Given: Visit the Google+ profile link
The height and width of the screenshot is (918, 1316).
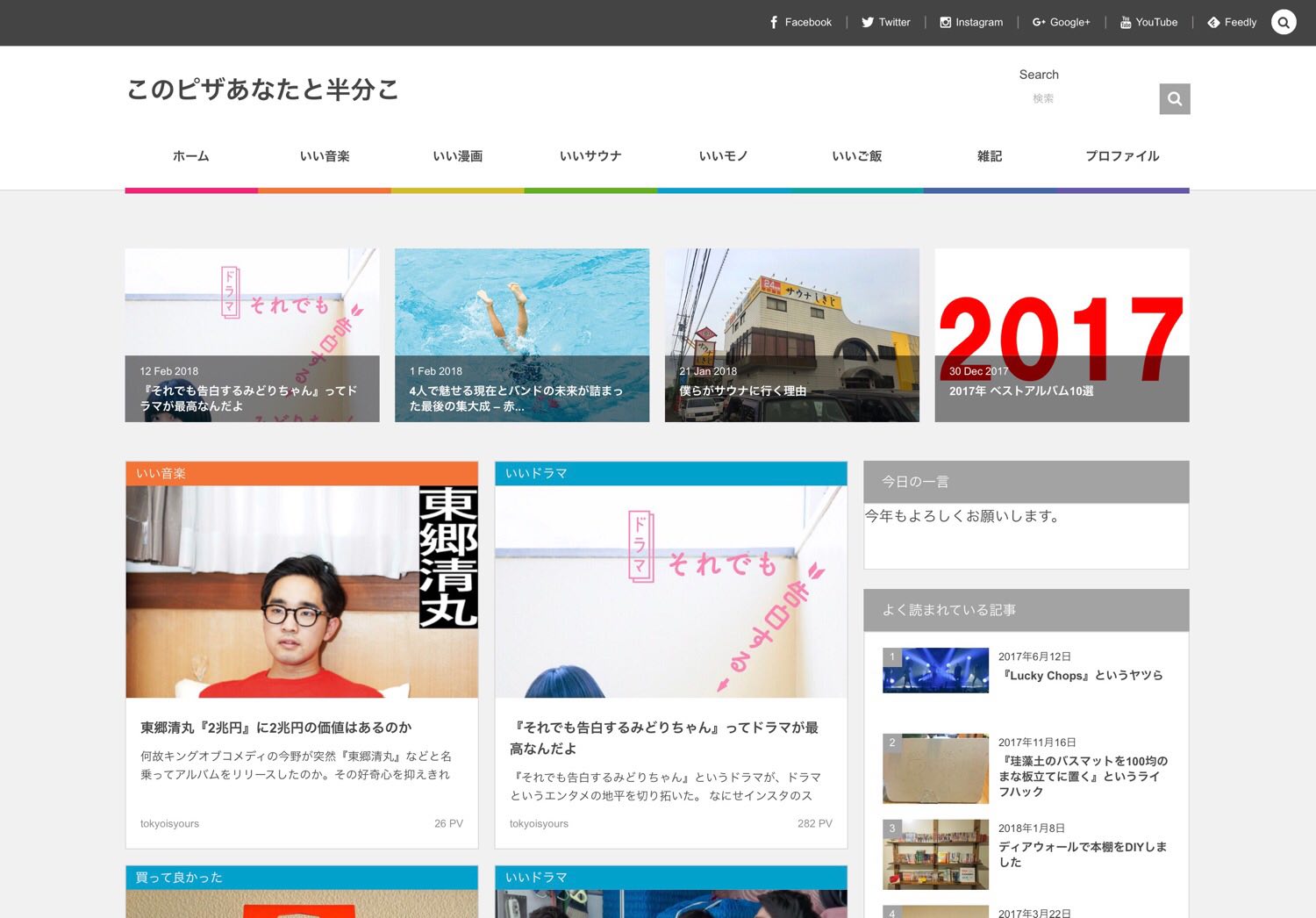Looking at the screenshot, I should pyautogui.click(x=1061, y=22).
